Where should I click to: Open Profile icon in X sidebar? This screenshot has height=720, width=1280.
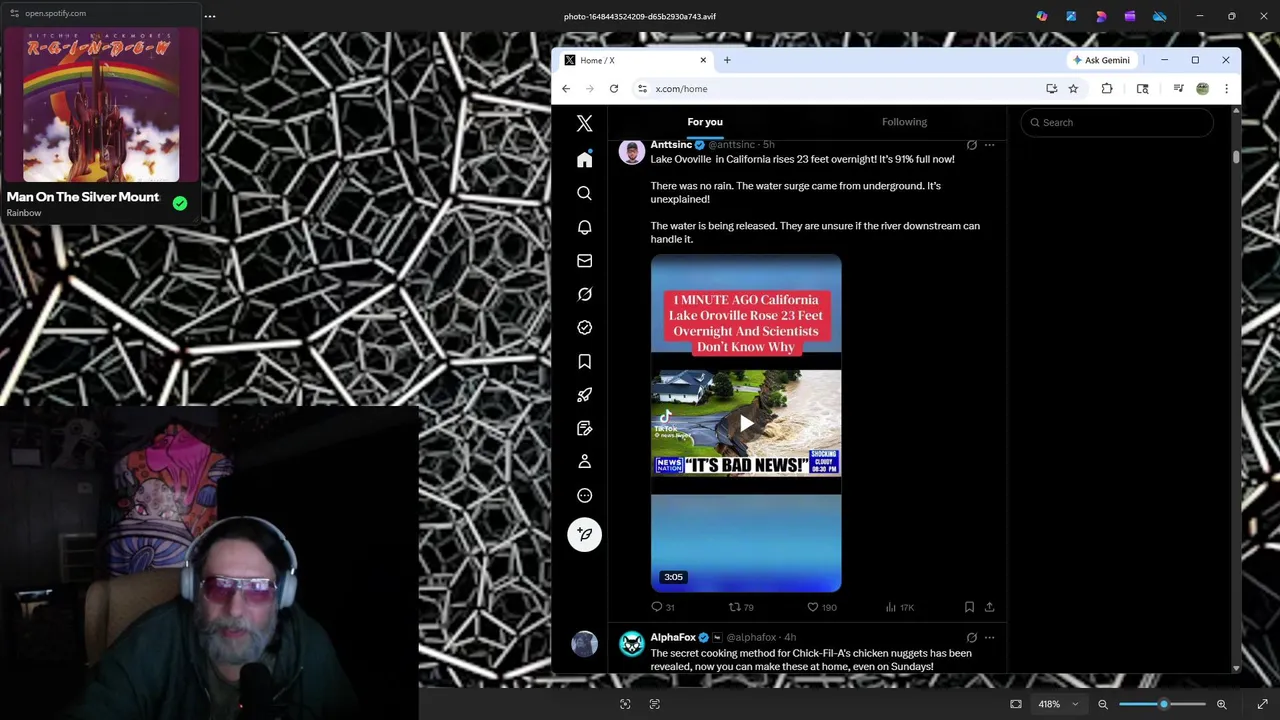click(584, 462)
